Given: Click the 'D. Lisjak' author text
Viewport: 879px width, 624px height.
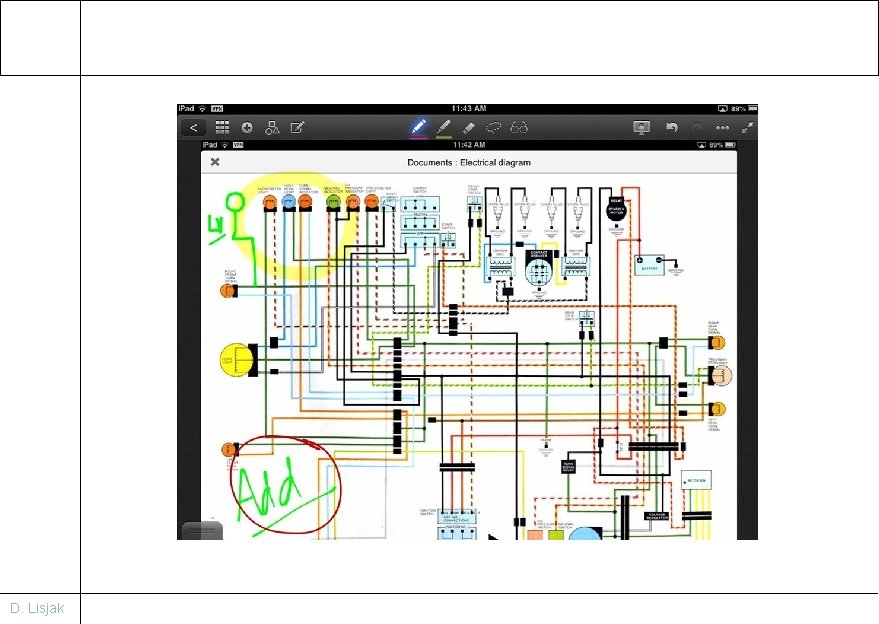Looking at the screenshot, I should click(x=37, y=608).
